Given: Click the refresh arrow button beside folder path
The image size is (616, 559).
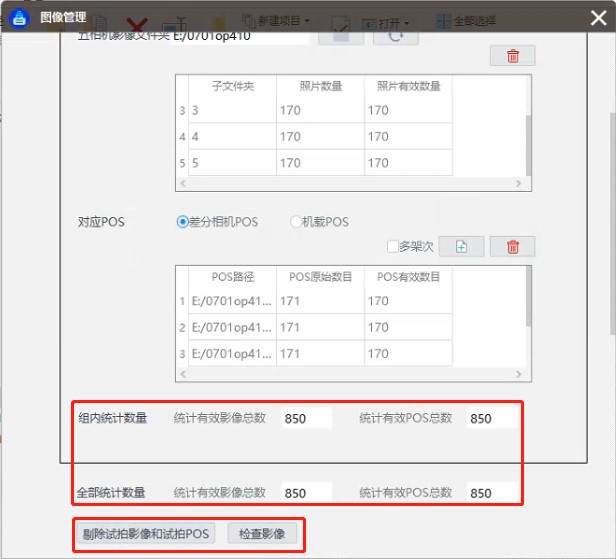Looking at the screenshot, I should pyautogui.click(x=396, y=37).
